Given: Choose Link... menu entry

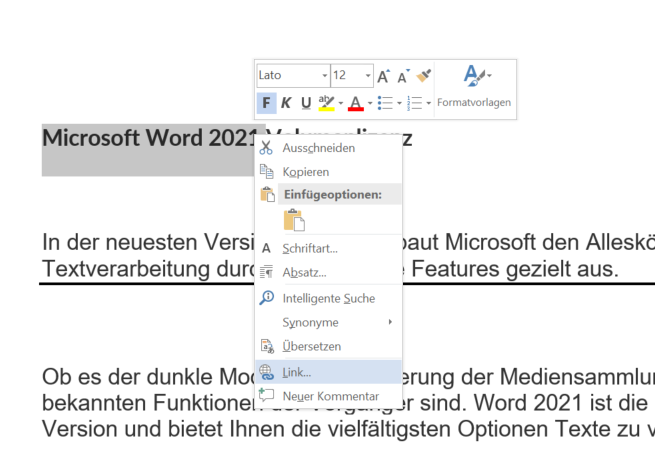Looking at the screenshot, I should click(328, 372).
